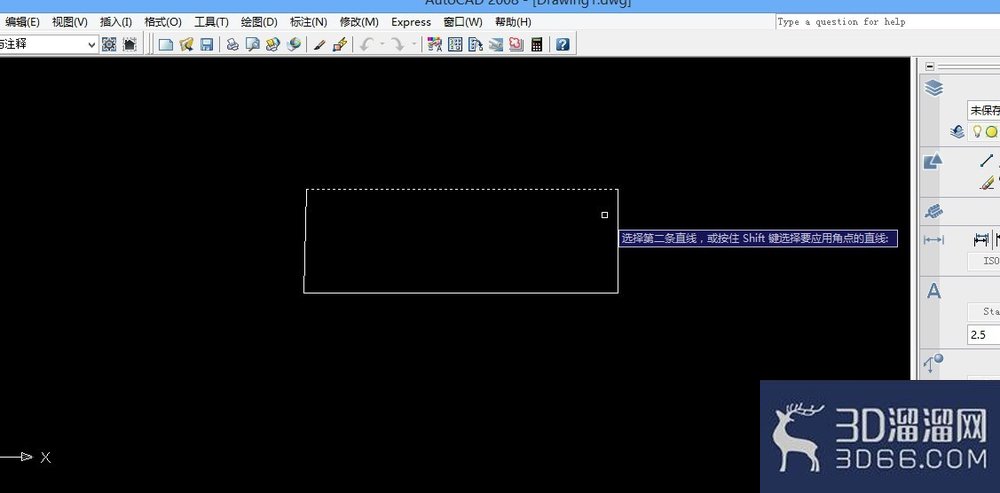The image size is (1000, 493).
Task: Click the 3D DWF globe icon
Action: pos(293,44)
